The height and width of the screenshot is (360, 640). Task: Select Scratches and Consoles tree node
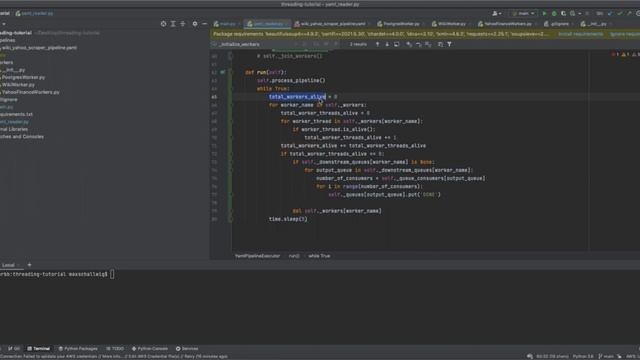[22, 137]
